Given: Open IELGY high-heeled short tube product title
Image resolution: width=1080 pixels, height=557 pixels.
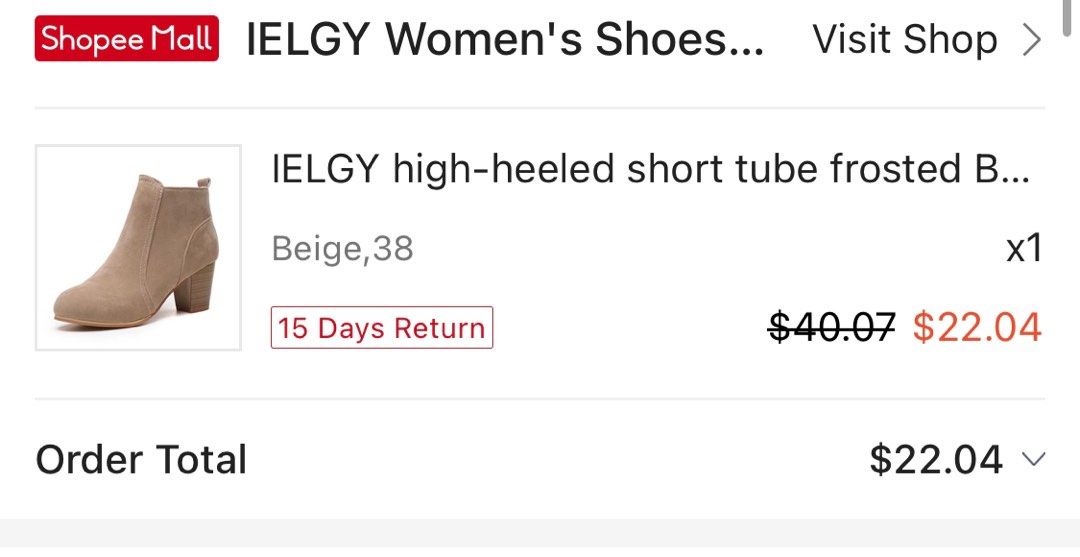Looking at the screenshot, I should 651,168.
